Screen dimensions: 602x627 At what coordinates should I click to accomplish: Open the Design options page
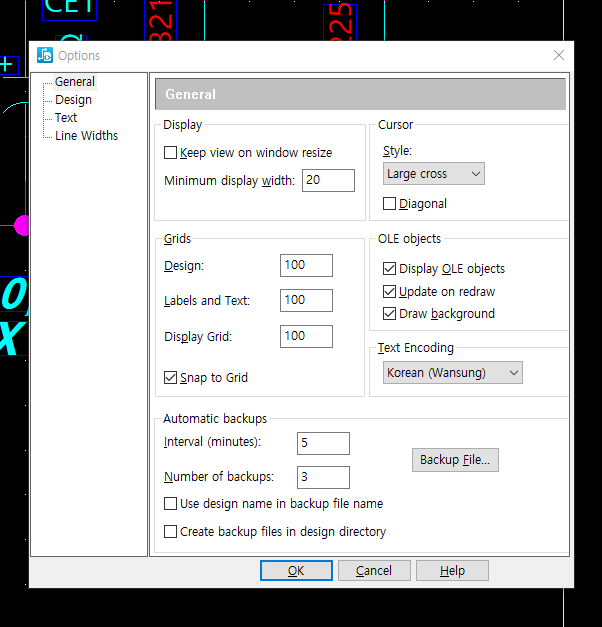(73, 100)
